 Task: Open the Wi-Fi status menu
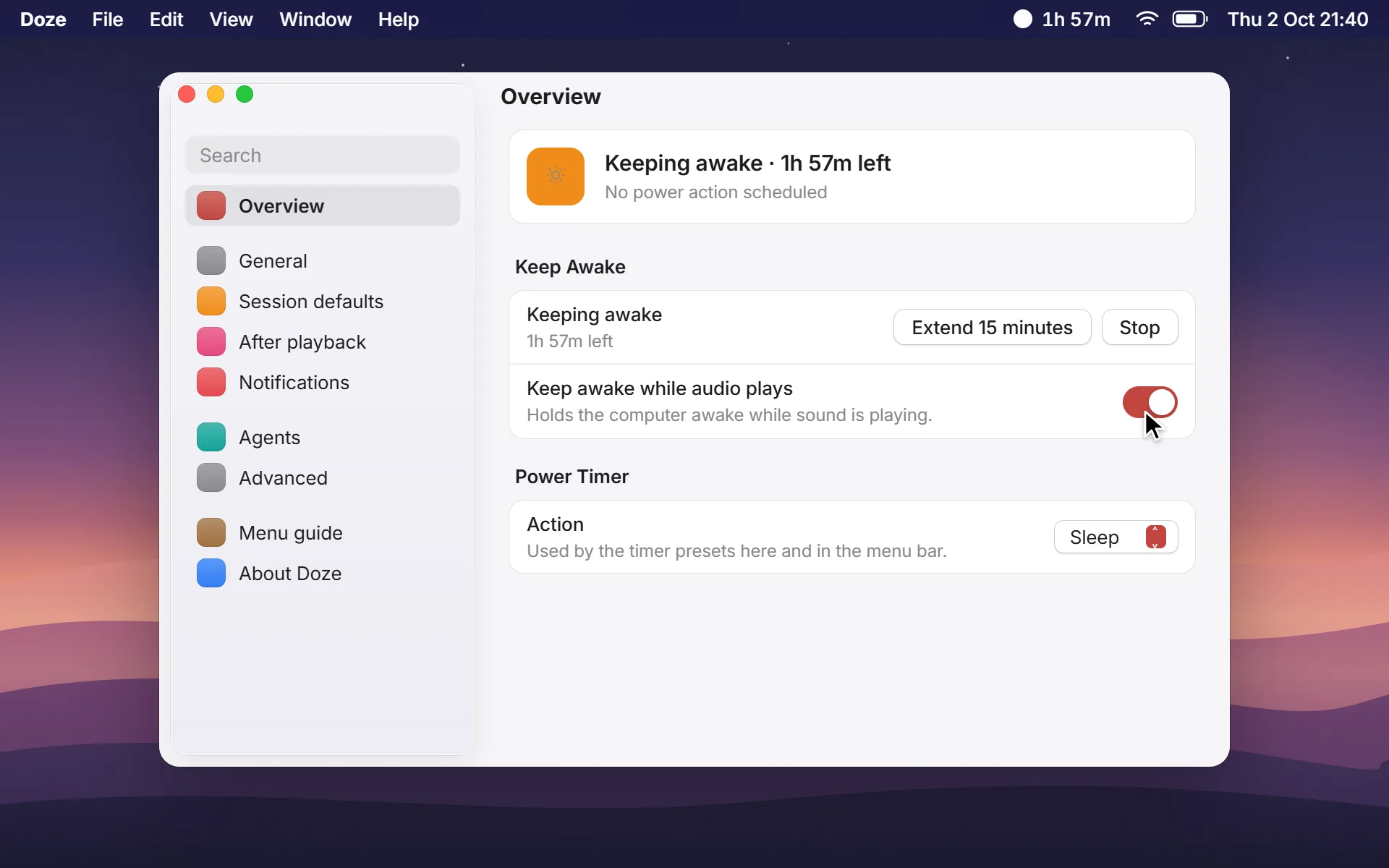pyautogui.click(x=1147, y=20)
